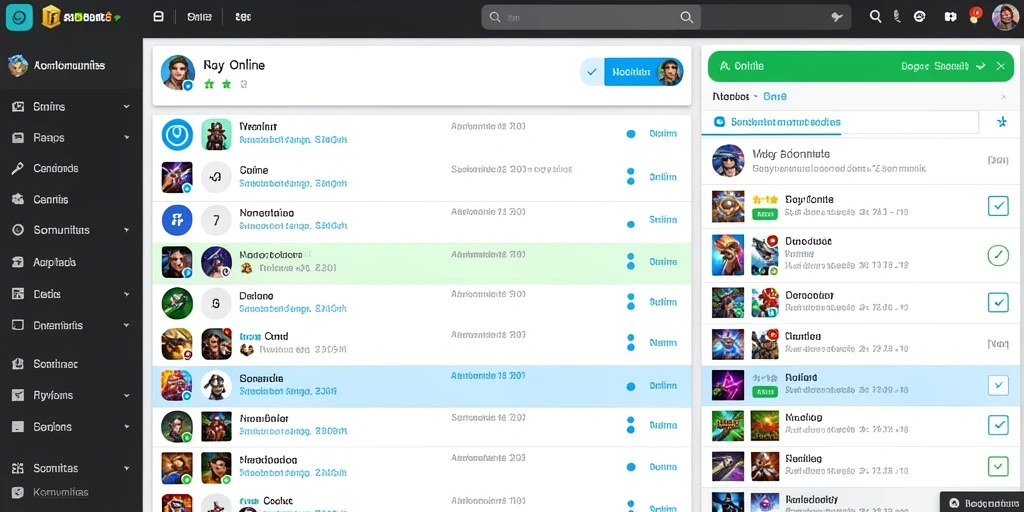Expand the Ryvioms sidebar chevron
Image resolution: width=1024 pixels, height=512 pixels.
pos(127,395)
